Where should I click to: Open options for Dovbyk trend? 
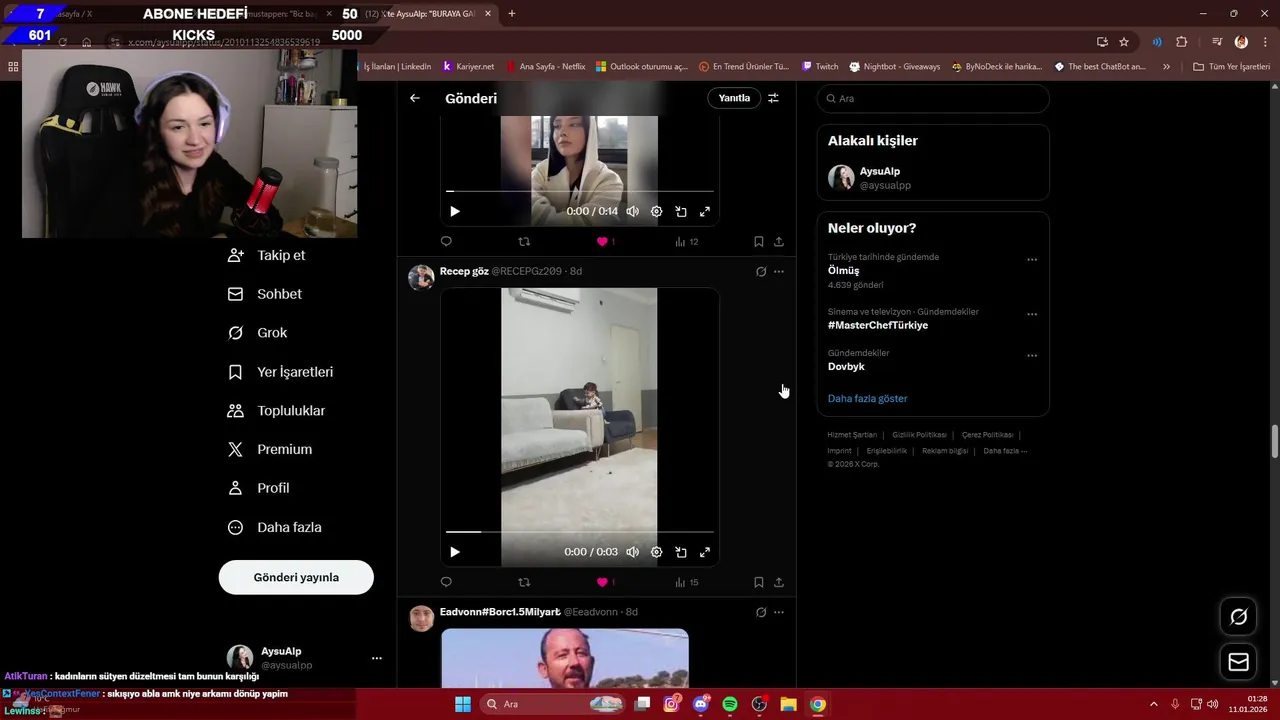(x=1032, y=355)
